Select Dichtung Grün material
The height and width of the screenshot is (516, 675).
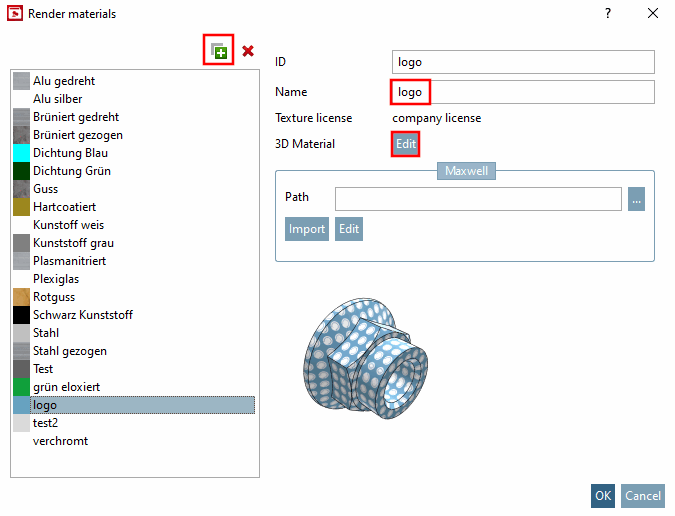tap(134, 171)
